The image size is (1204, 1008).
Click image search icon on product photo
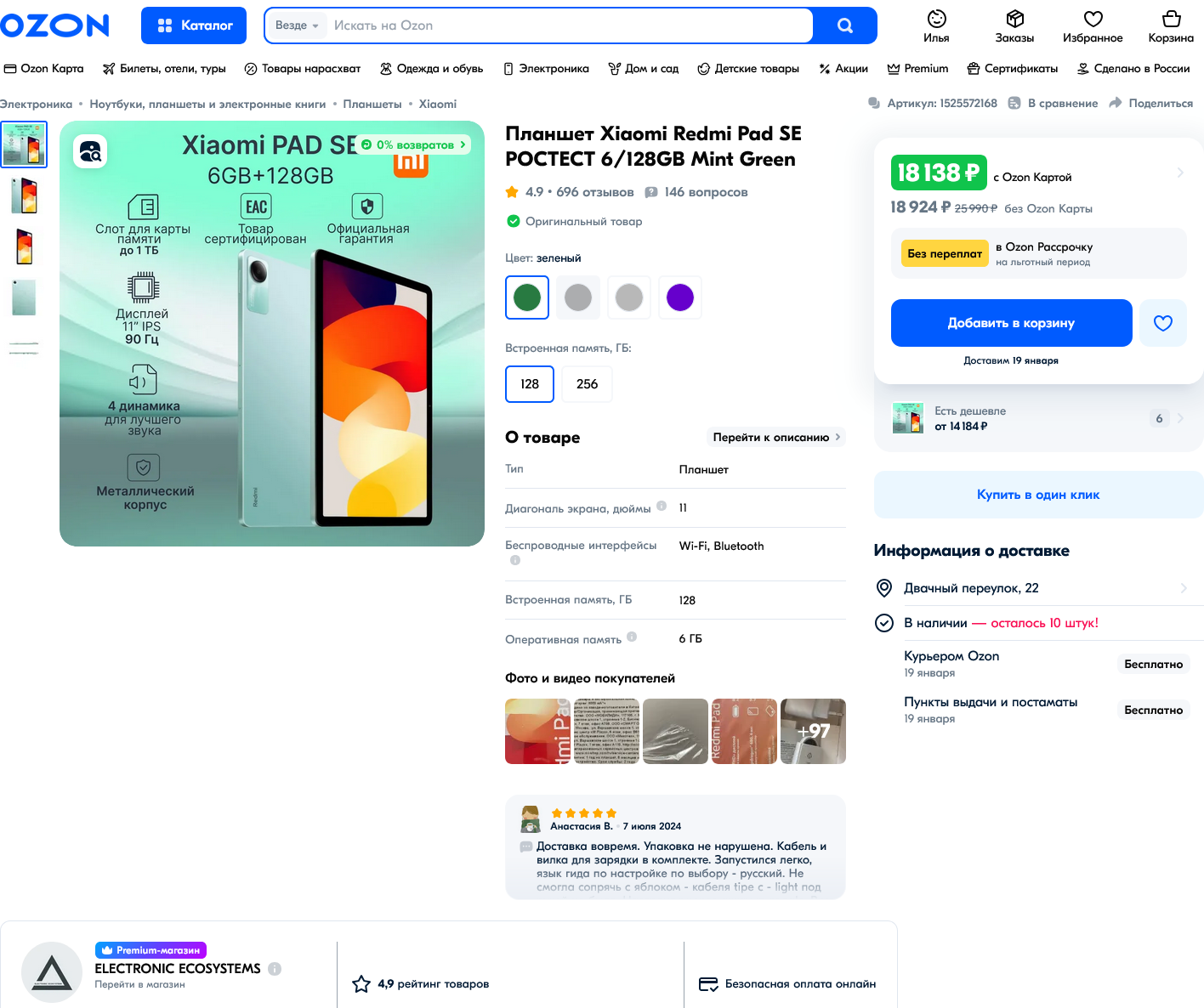pos(90,152)
